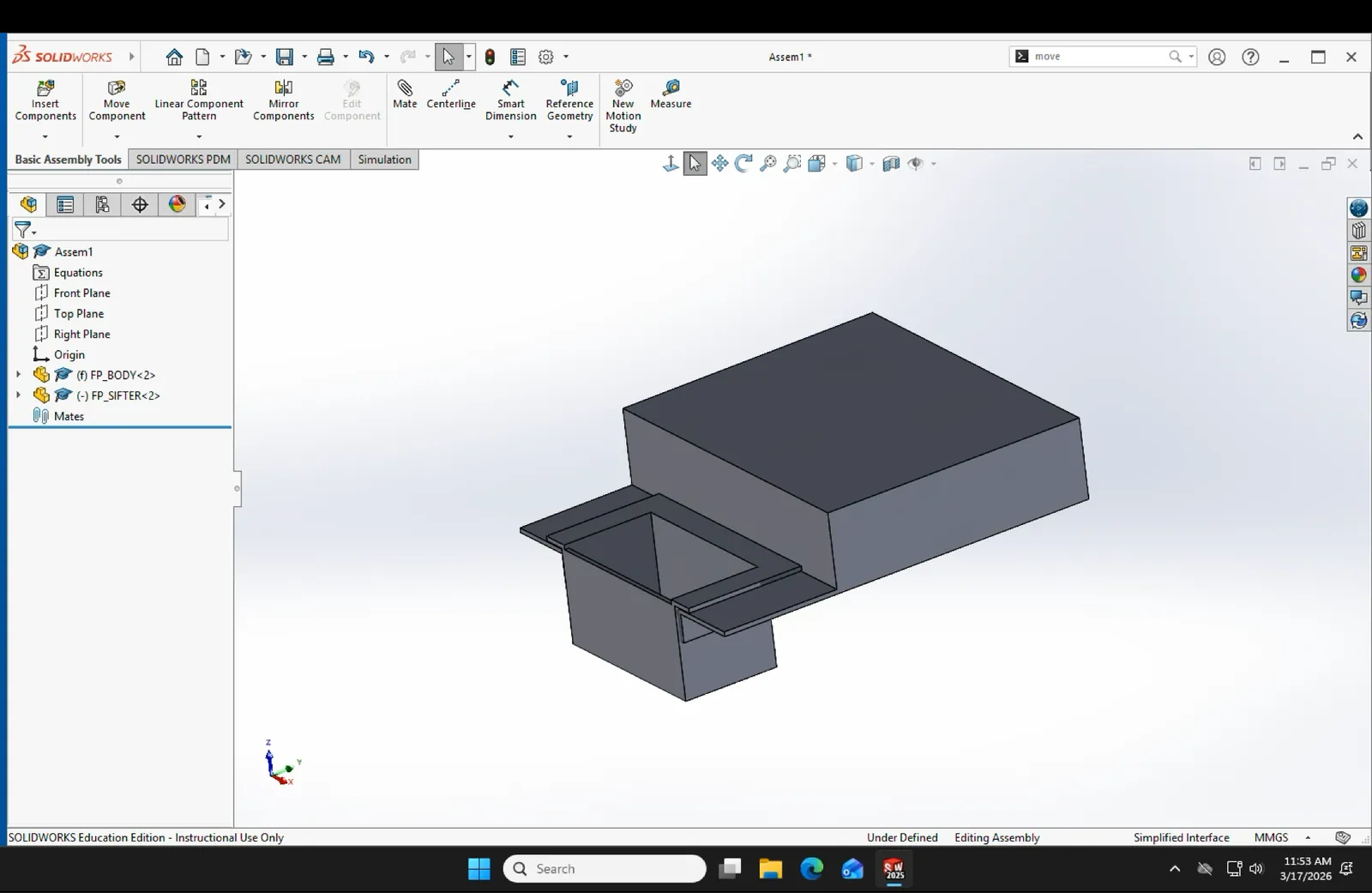The height and width of the screenshot is (893, 1372).
Task: Open the Reference Geometry dropdown arrow
Action: 569,136
